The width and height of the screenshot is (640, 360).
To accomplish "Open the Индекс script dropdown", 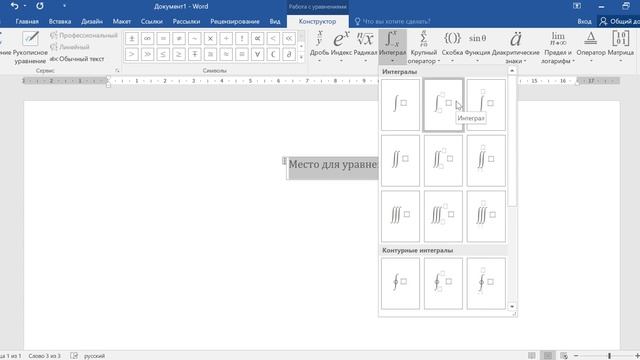I will tap(341, 47).
